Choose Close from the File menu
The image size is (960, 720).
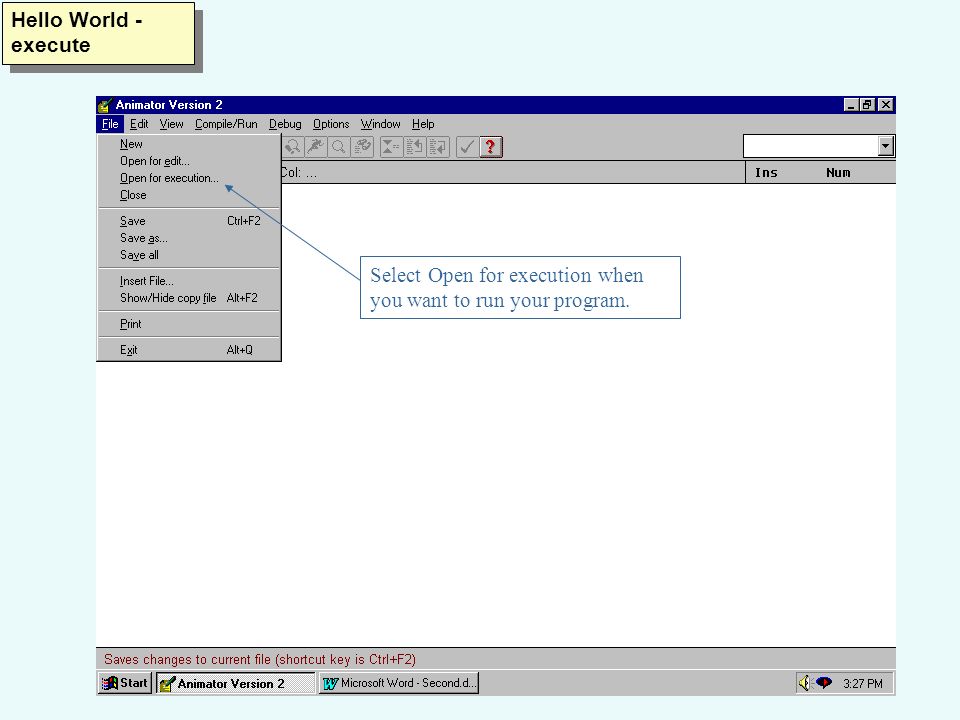[x=189, y=195]
